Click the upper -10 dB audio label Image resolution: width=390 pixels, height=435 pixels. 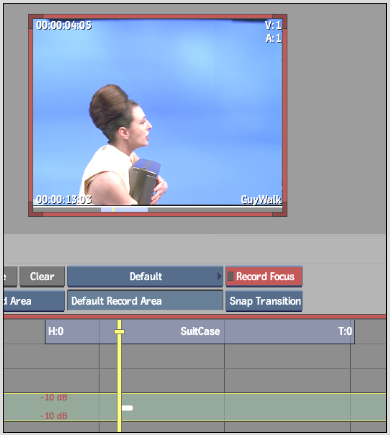[x=54, y=397]
